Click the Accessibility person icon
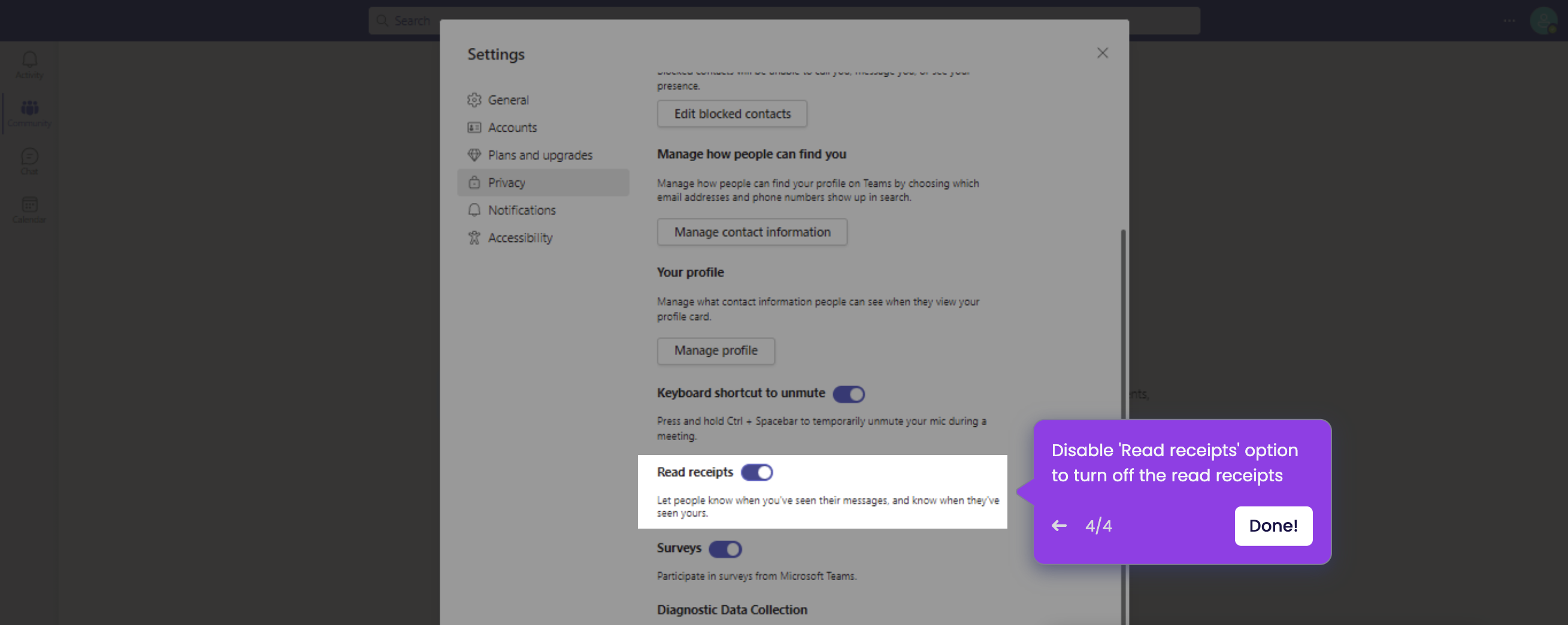Viewport: 1568px width, 625px height. (x=475, y=237)
